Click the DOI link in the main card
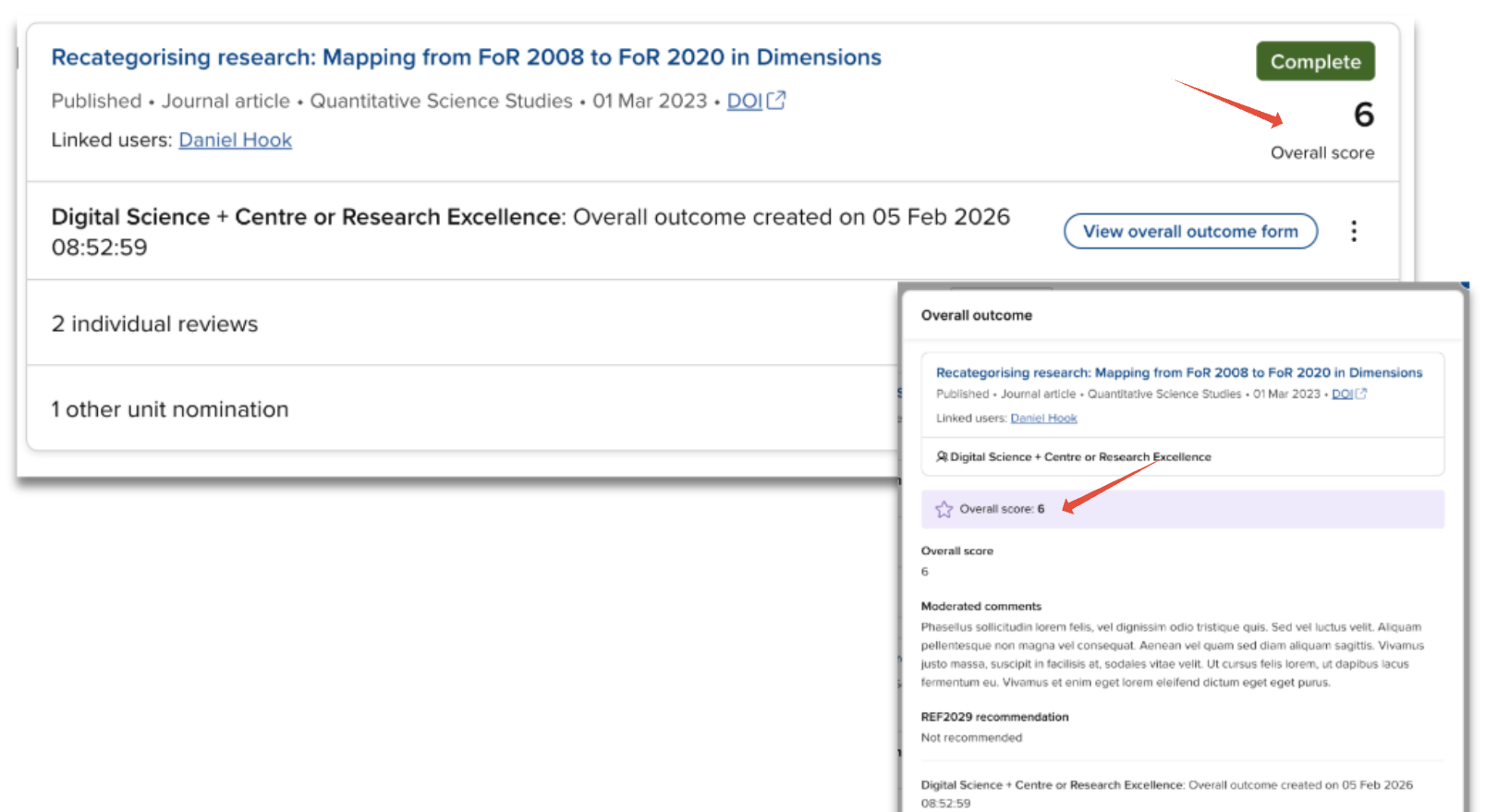1498x812 pixels. (x=744, y=101)
